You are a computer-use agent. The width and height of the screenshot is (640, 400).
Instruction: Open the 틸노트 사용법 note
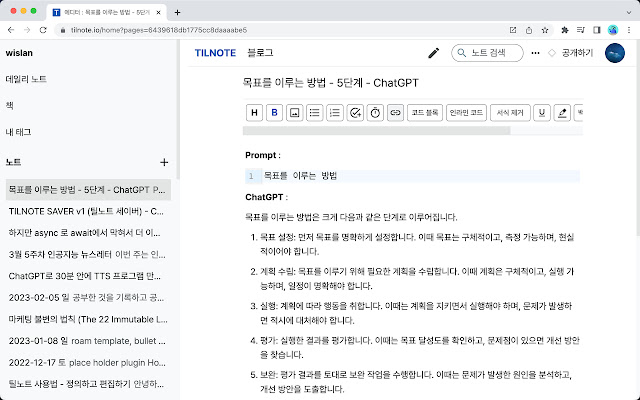[88, 384]
